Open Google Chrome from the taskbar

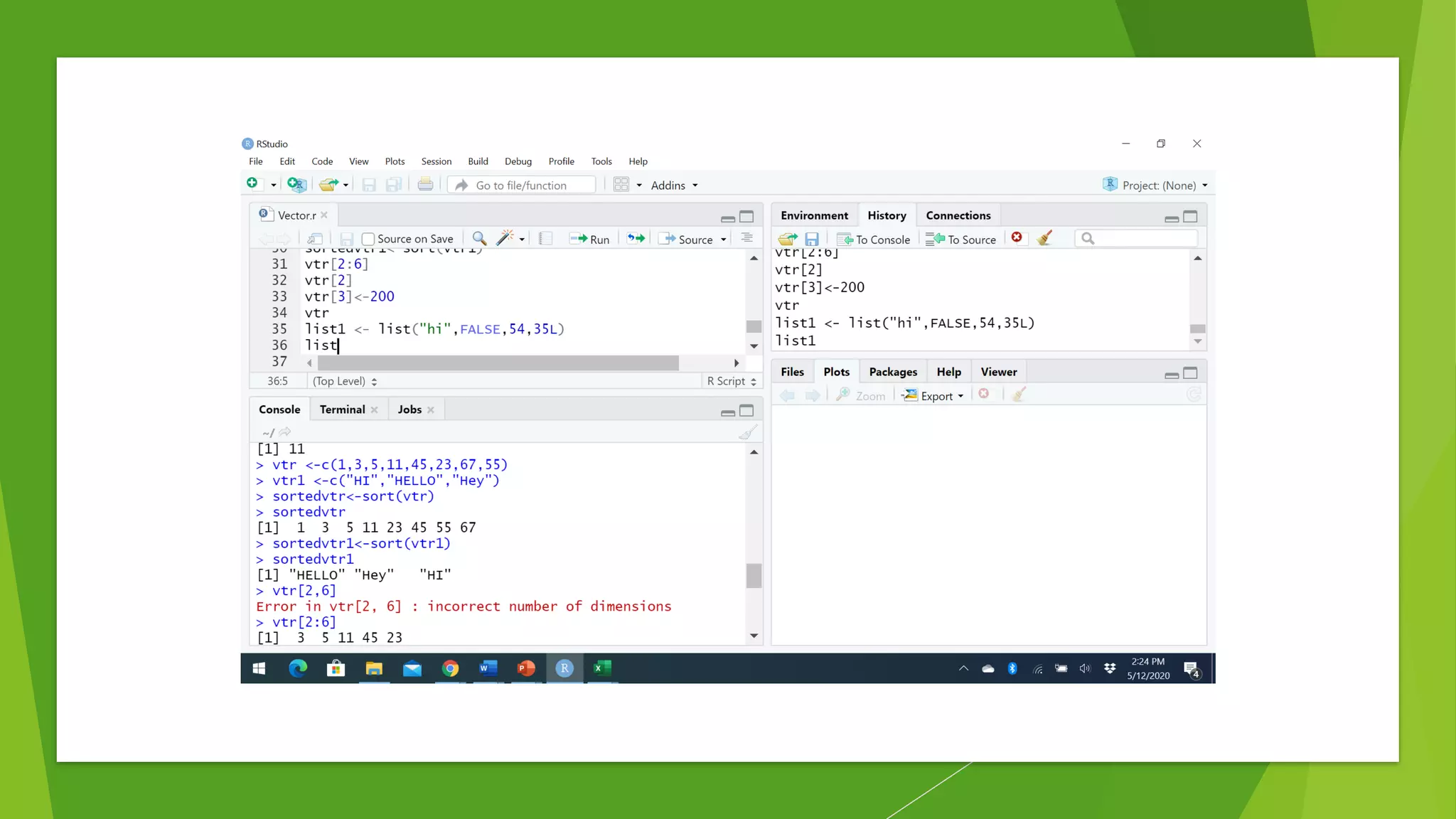coord(450,668)
